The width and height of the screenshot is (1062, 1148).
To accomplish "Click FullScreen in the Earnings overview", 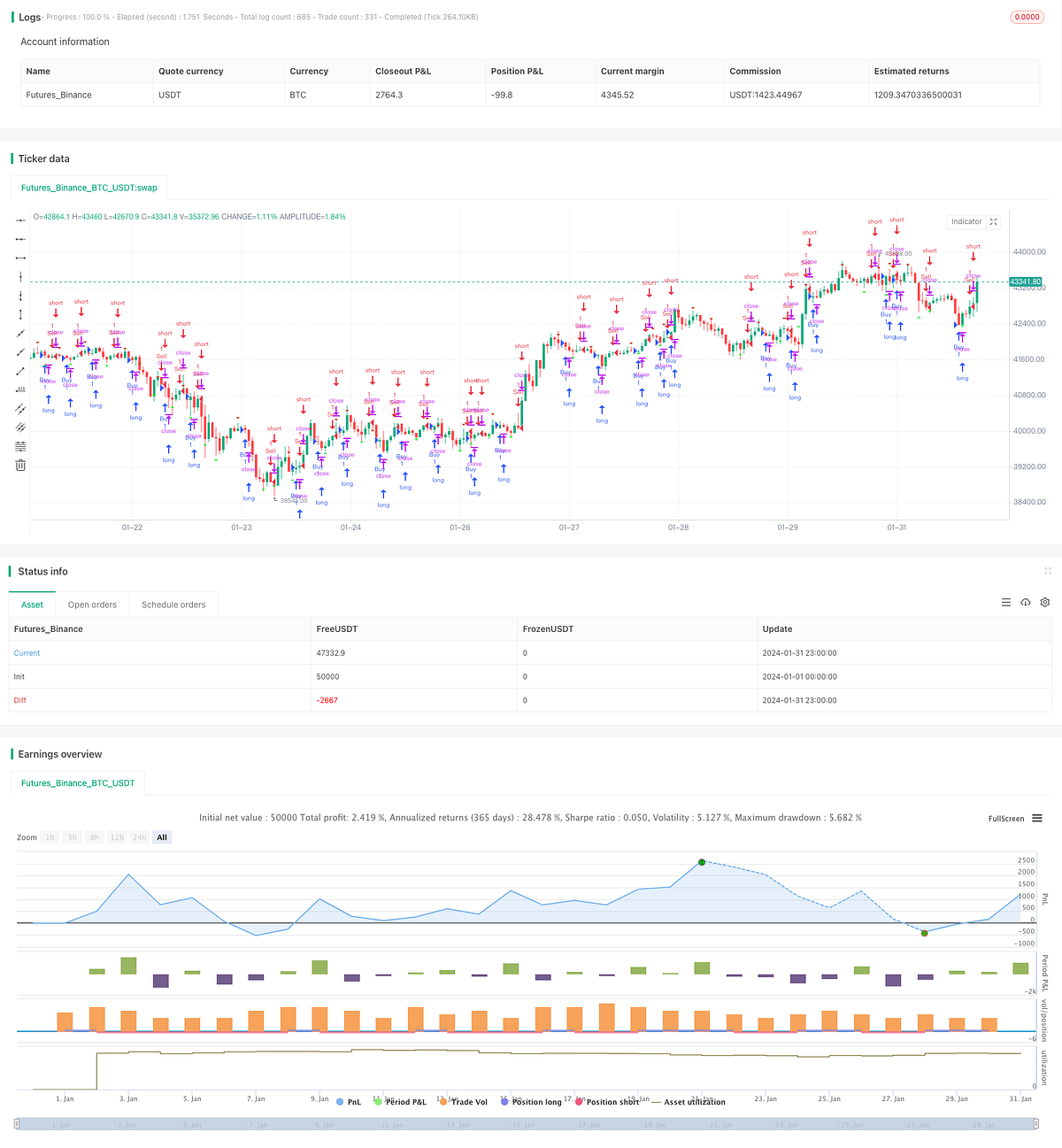I will (1006, 819).
